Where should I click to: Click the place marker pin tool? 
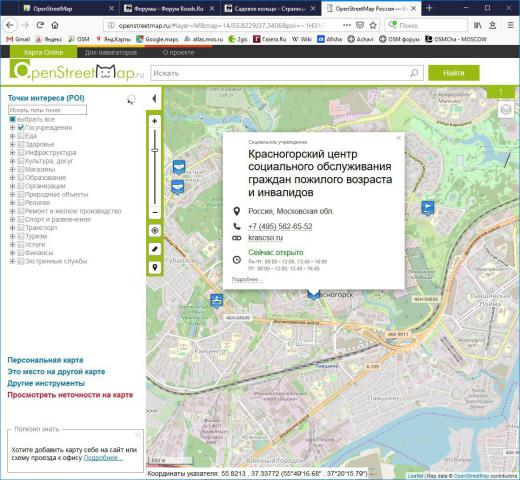(154, 267)
